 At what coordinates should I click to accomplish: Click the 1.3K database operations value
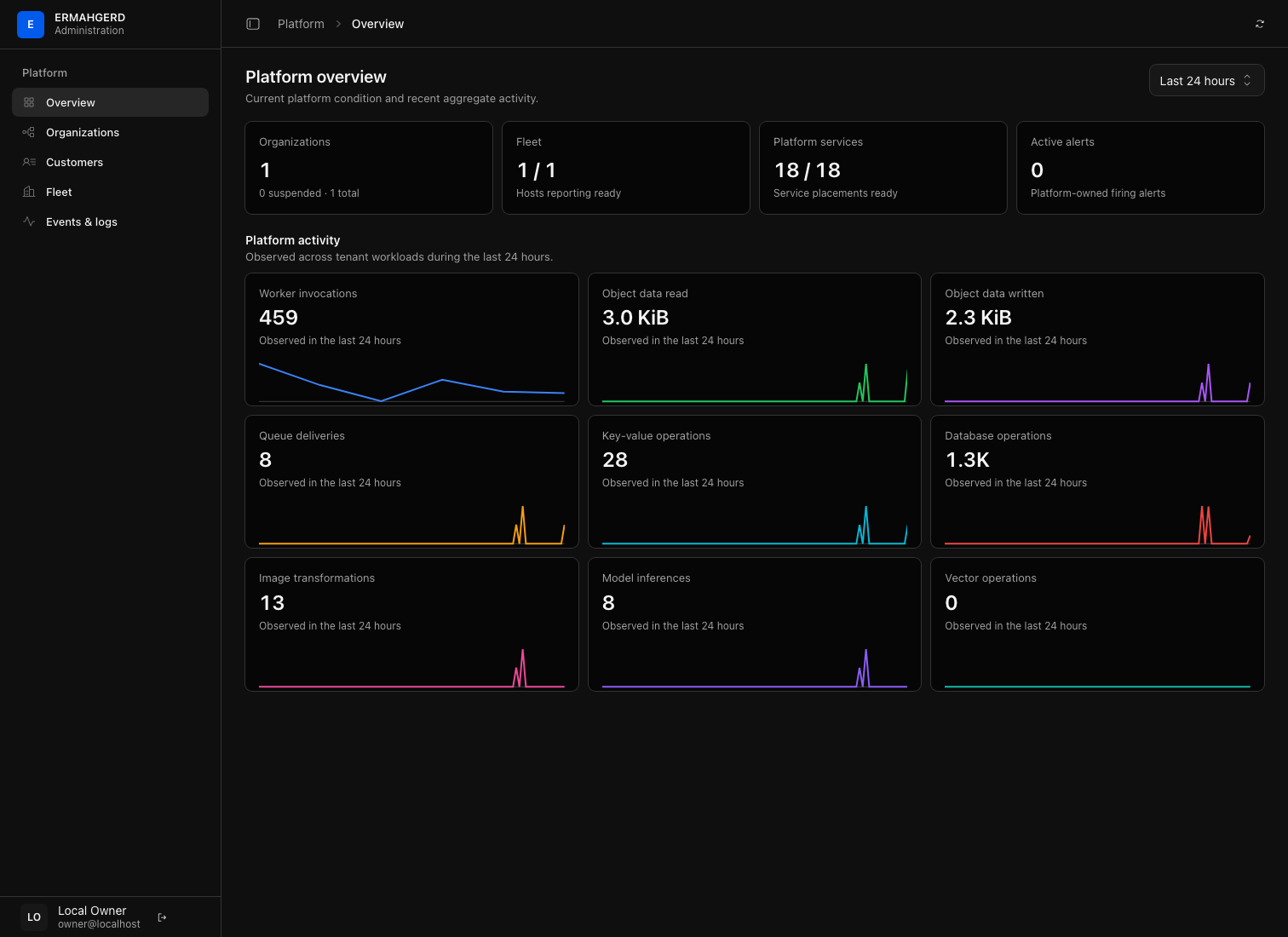[968, 460]
